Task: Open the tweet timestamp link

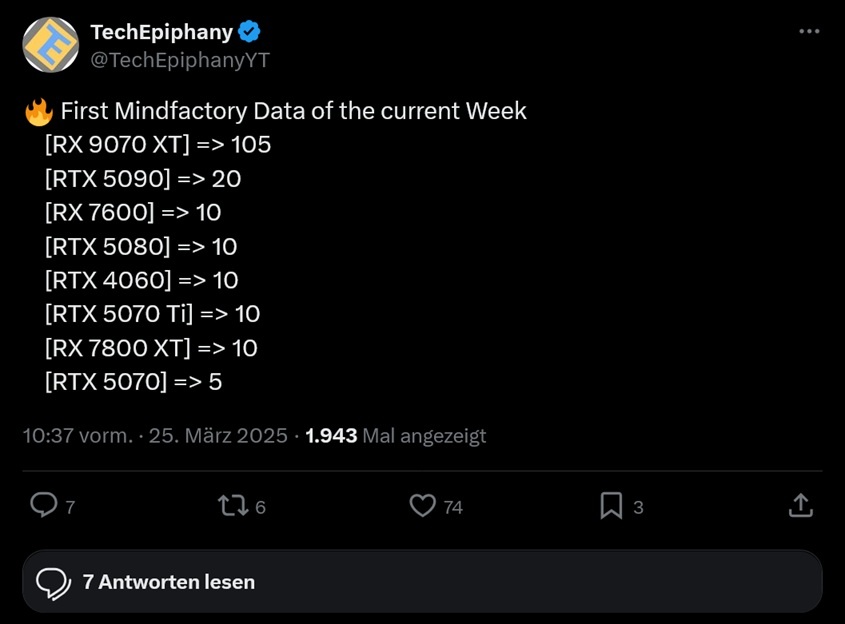Action: click(x=150, y=436)
